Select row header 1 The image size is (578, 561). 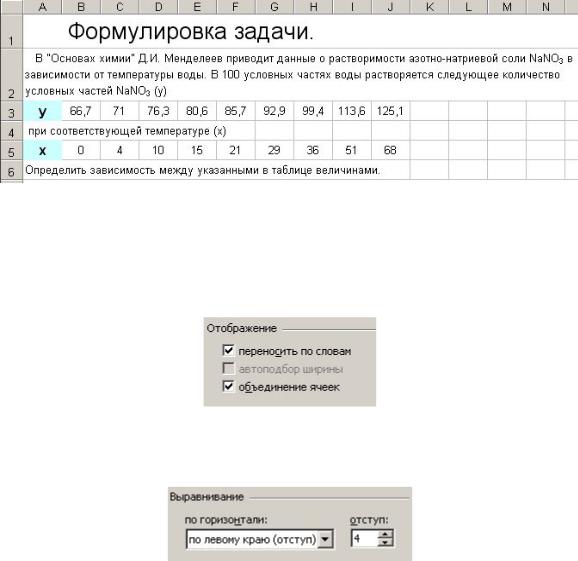[11, 31]
